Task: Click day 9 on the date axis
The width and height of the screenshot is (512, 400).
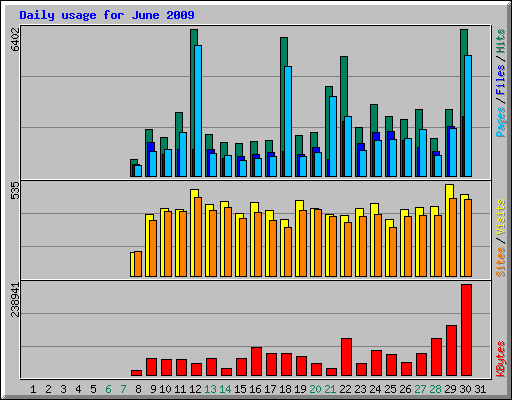Action: click(153, 389)
